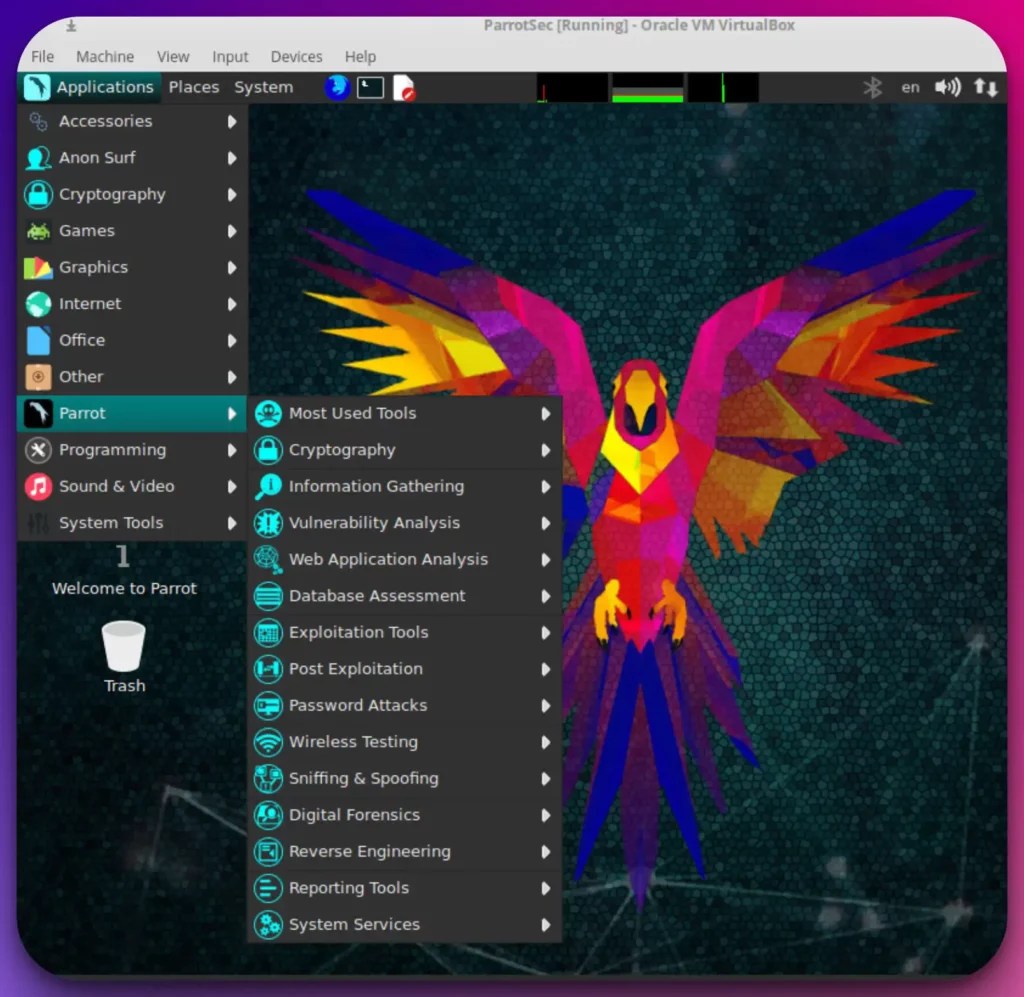Click the Bluetooth icon in top panel

click(x=872, y=87)
